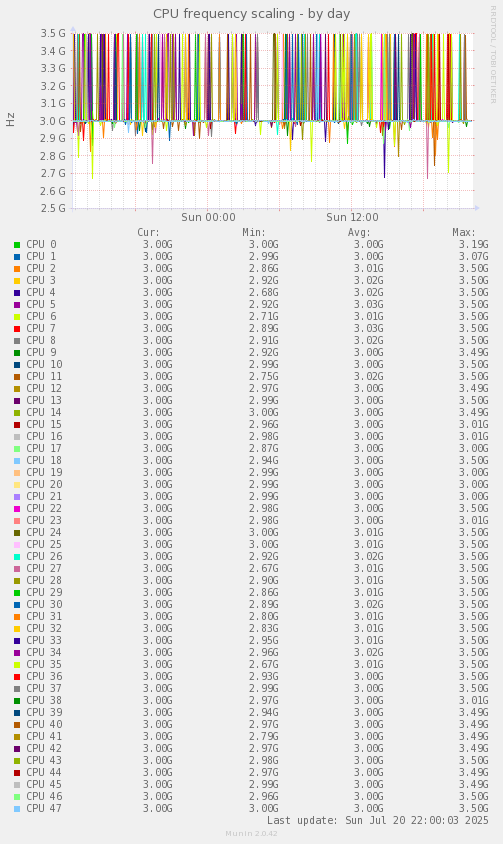Click CPU 33 min value 2.95G
The height and width of the screenshot is (844, 503).
coord(263,641)
